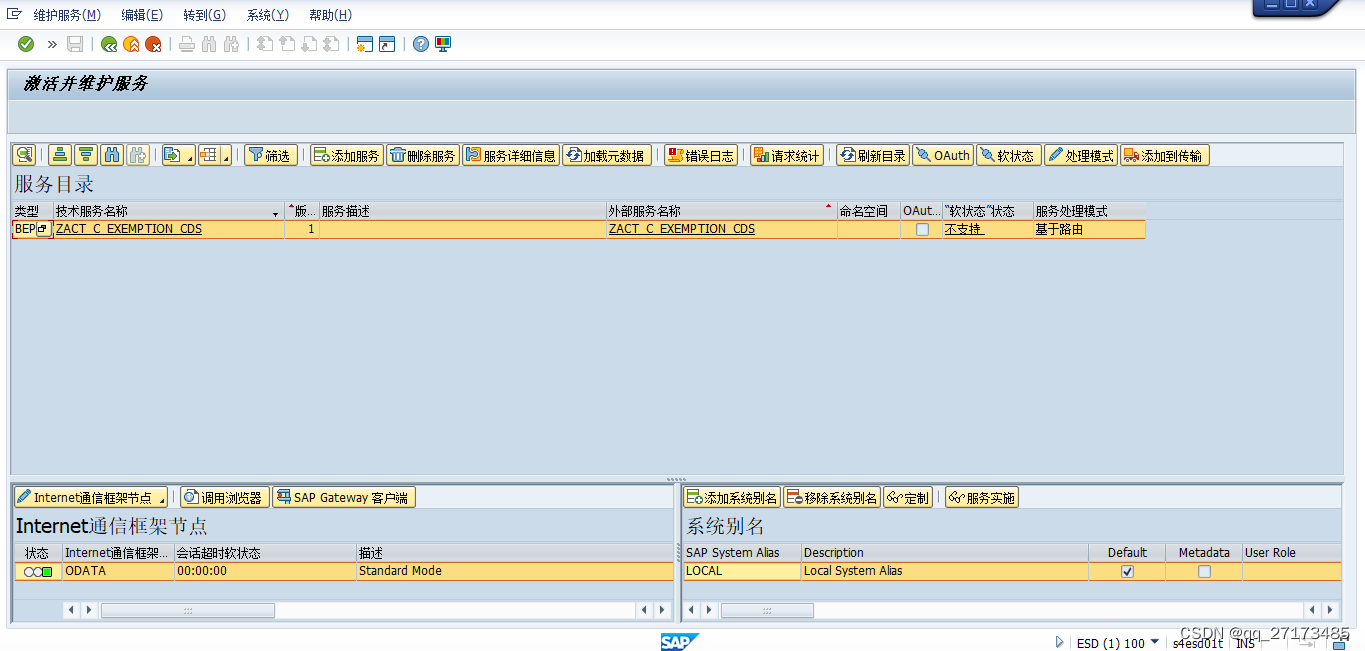The height and width of the screenshot is (651, 1365).
Task: Click the green Back arrow icon
Action: coord(109,44)
